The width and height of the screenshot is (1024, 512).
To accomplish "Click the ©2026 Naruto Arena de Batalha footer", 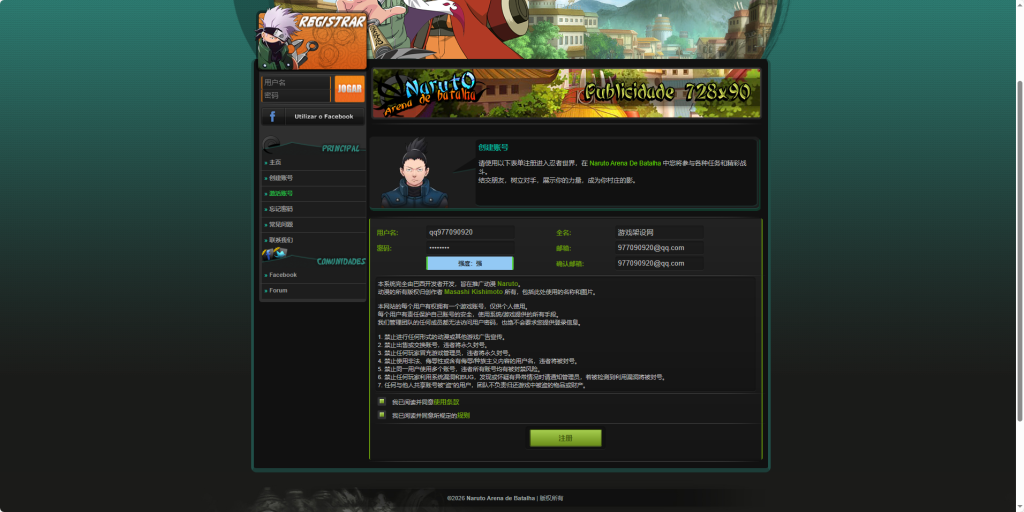I will pyautogui.click(x=505, y=498).
